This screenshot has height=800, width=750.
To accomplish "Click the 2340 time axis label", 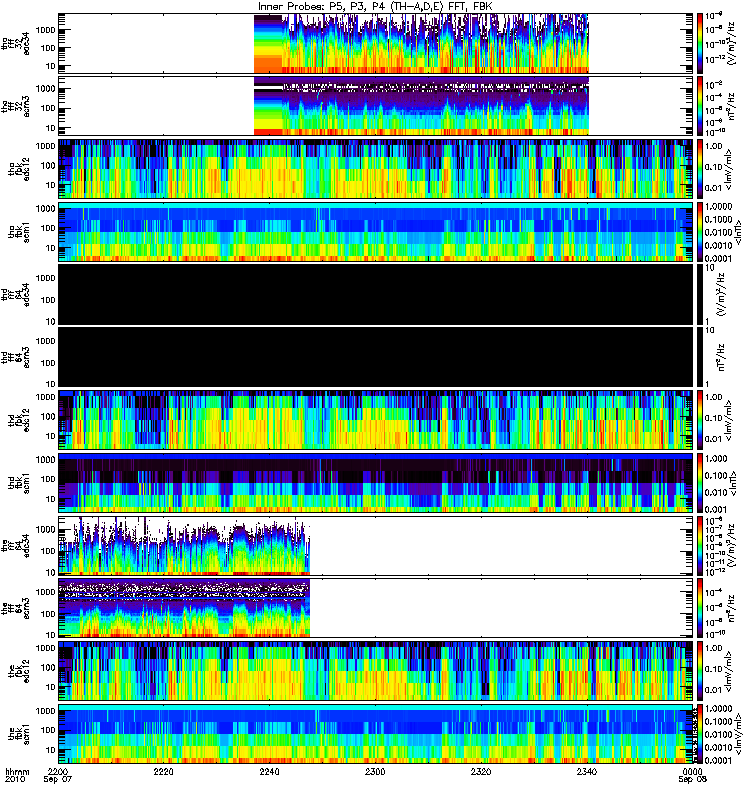I will pyautogui.click(x=587, y=771).
